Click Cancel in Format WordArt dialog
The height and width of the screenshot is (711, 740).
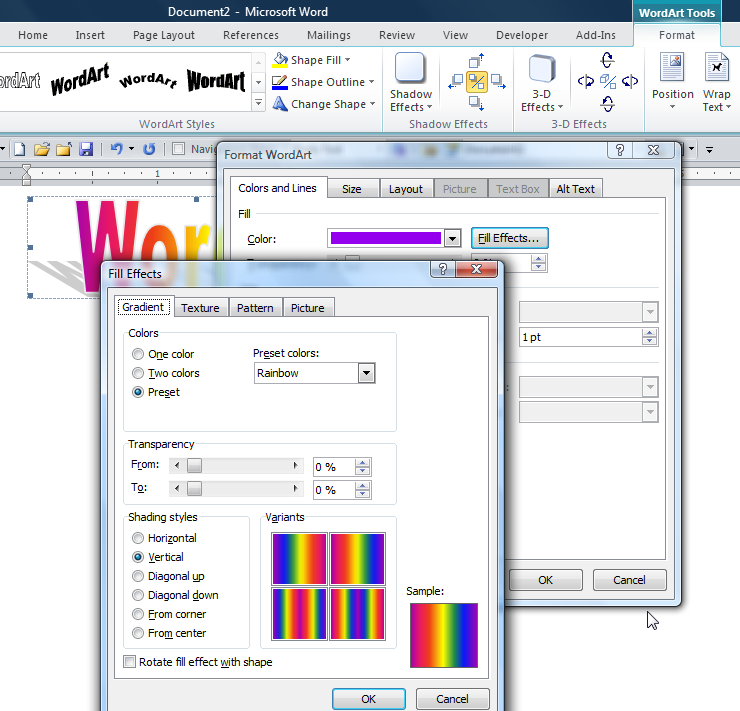click(x=630, y=580)
